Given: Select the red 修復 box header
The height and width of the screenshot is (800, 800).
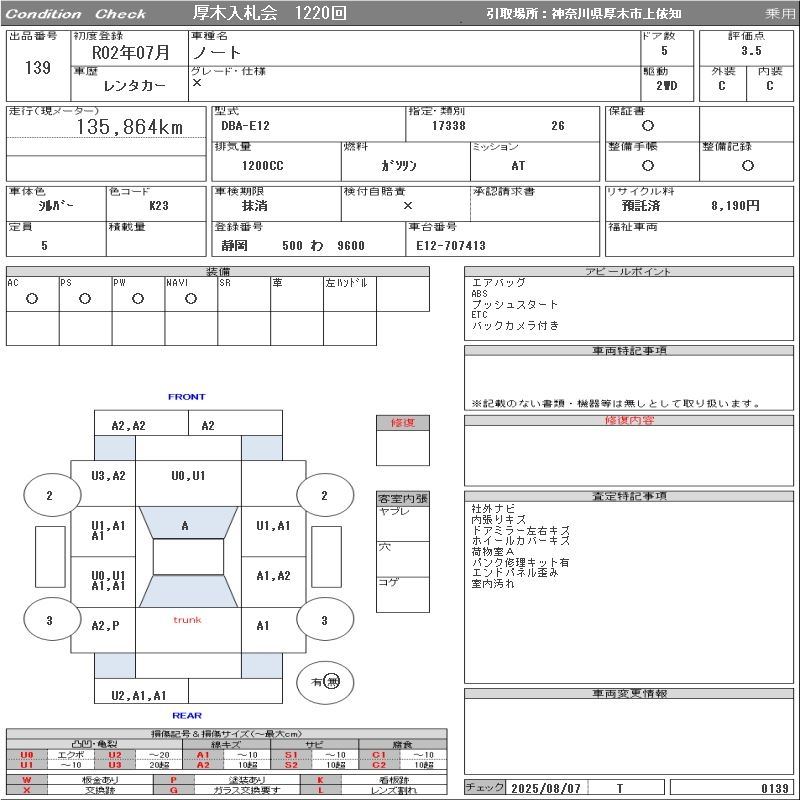Looking at the screenshot, I should [403, 423].
